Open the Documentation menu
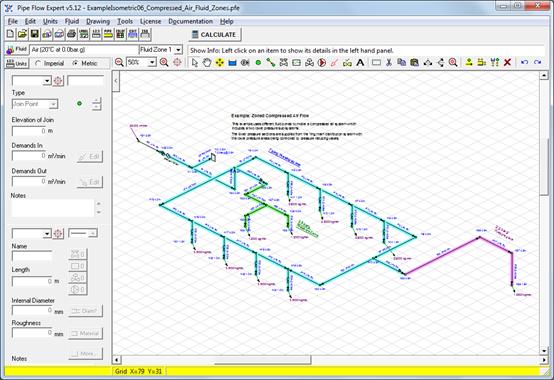Screen dimensions: 554x380 coord(190,22)
